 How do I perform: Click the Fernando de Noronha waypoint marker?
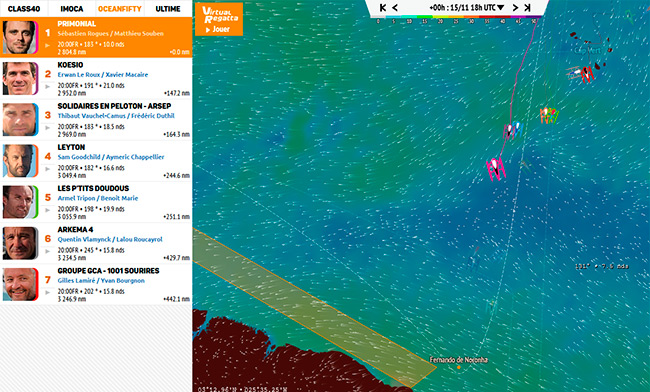458,367
